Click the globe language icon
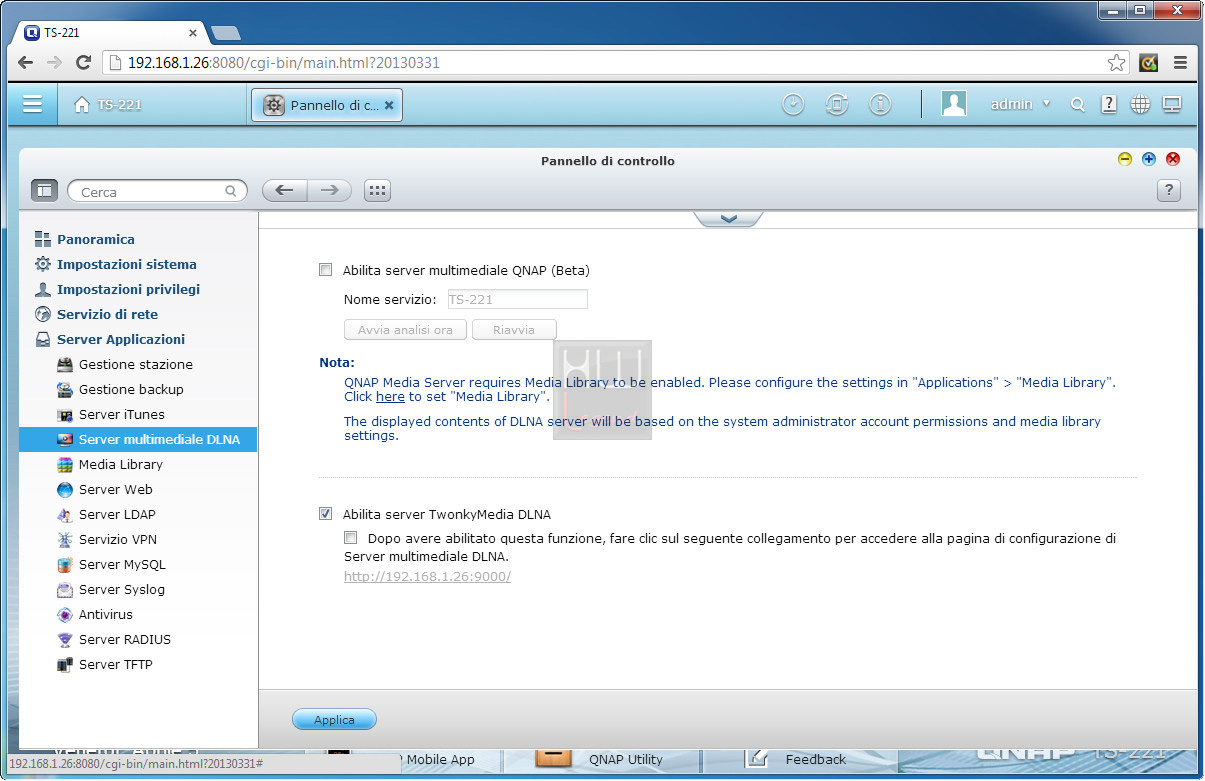The width and height of the screenshot is (1205, 781). 1140,104
